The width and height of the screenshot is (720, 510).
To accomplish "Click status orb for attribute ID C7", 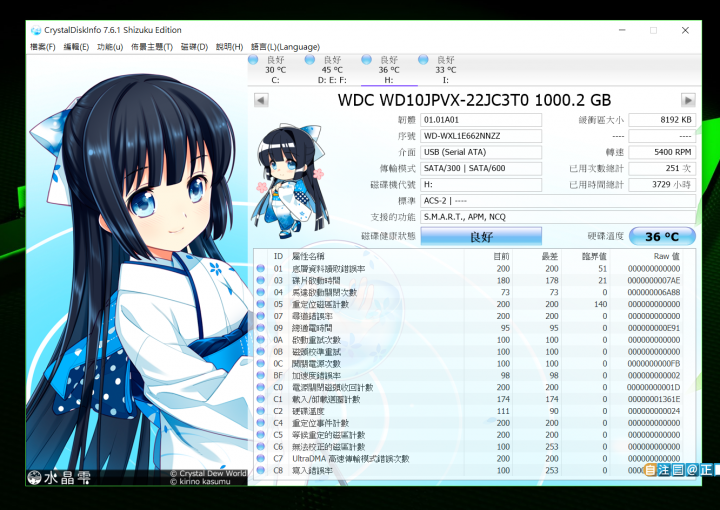I will [261, 458].
